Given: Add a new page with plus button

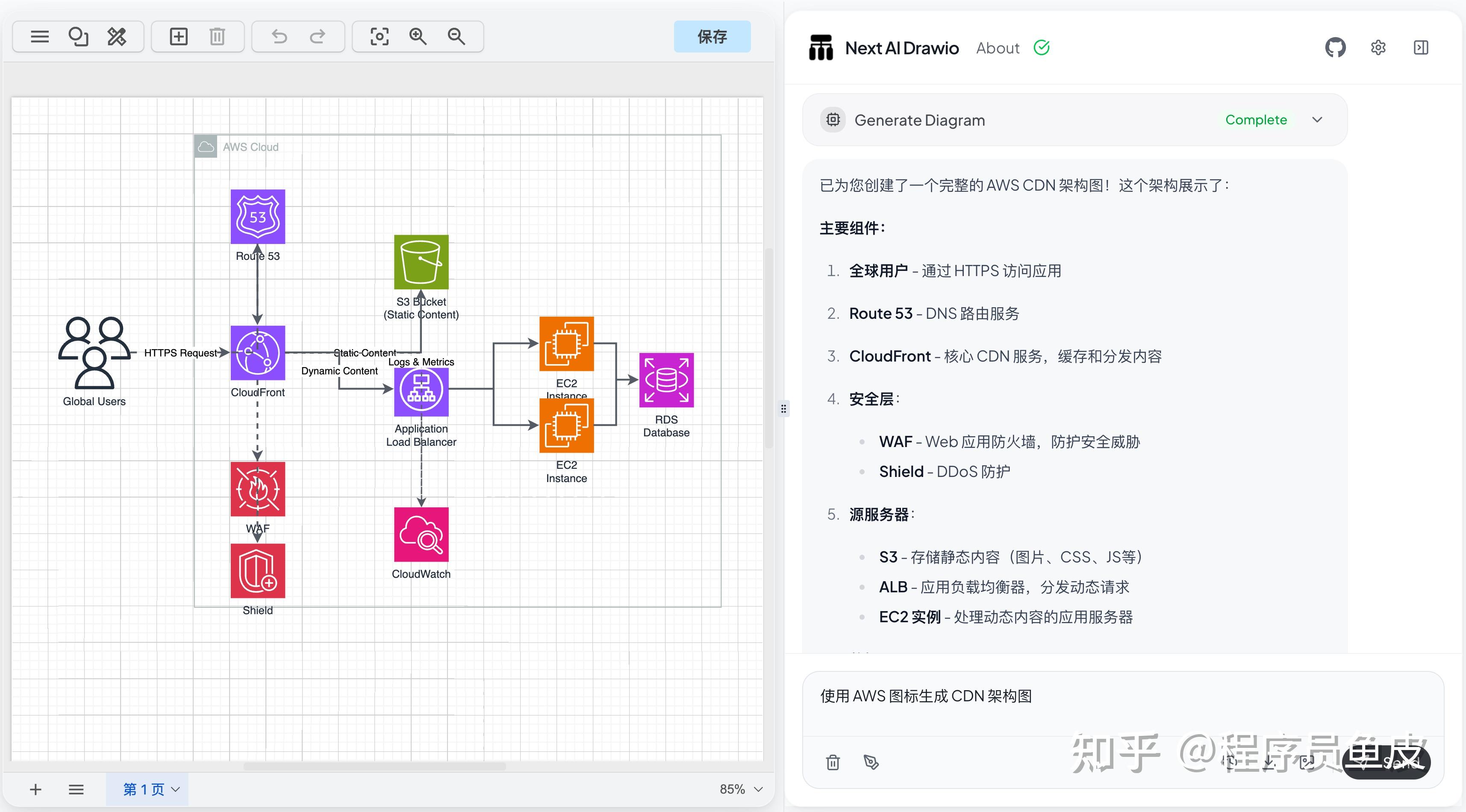Looking at the screenshot, I should 35,789.
